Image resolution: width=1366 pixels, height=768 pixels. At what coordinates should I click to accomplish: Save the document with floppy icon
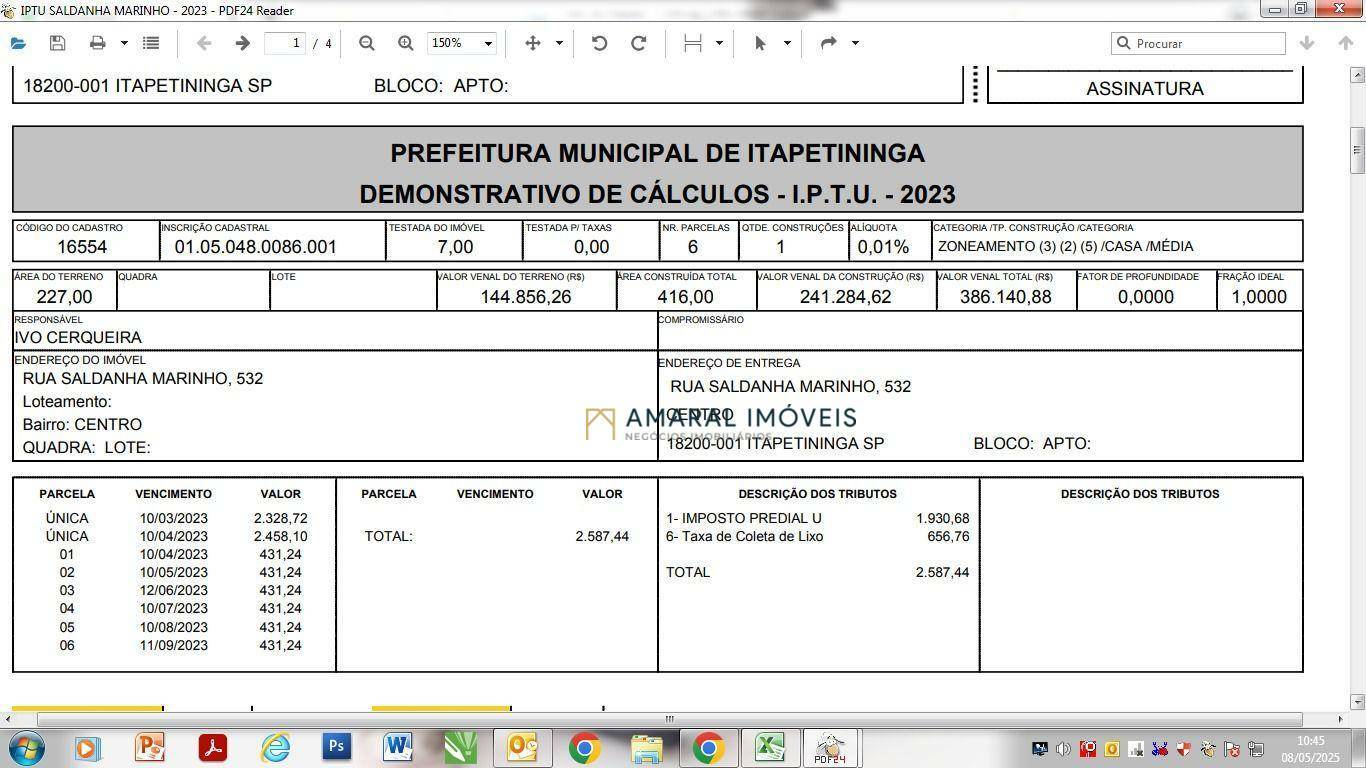tap(57, 43)
